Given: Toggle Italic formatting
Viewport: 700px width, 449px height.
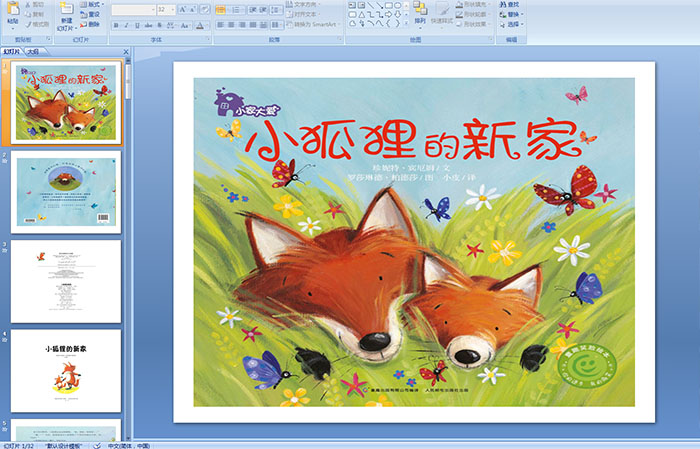Looking at the screenshot, I should [x=126, y=25].
